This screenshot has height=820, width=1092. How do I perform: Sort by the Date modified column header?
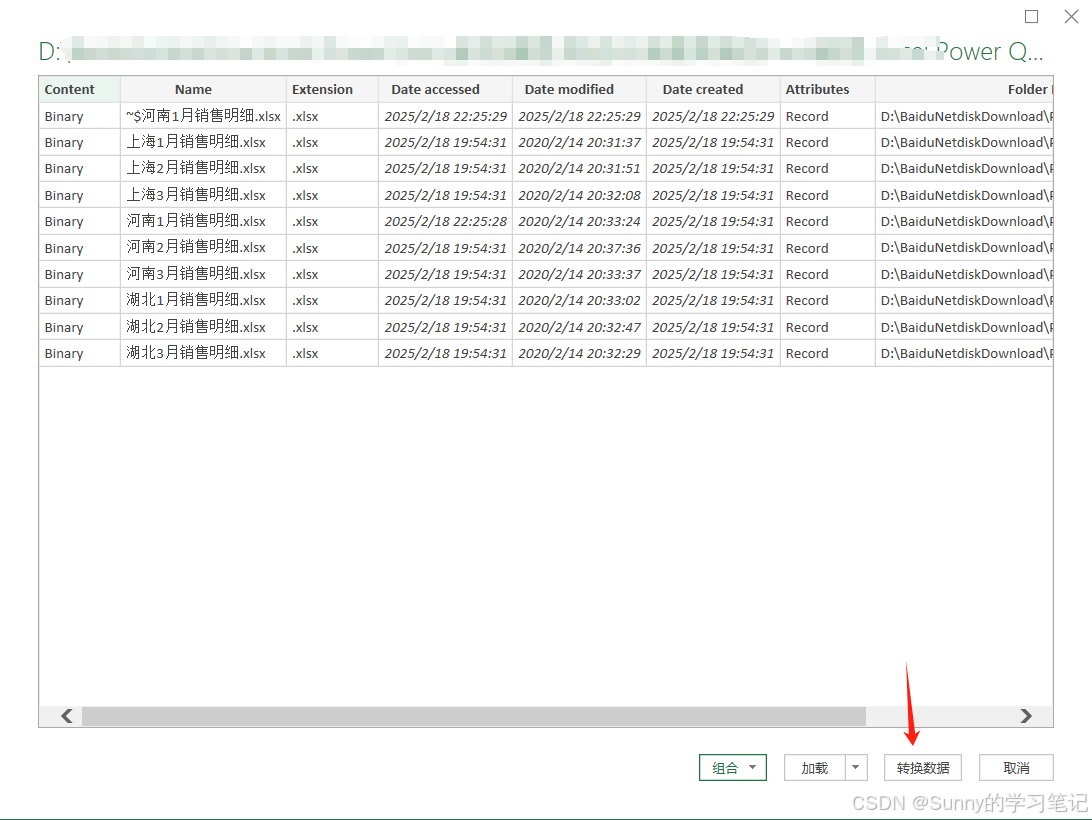[x=568, y=89]
